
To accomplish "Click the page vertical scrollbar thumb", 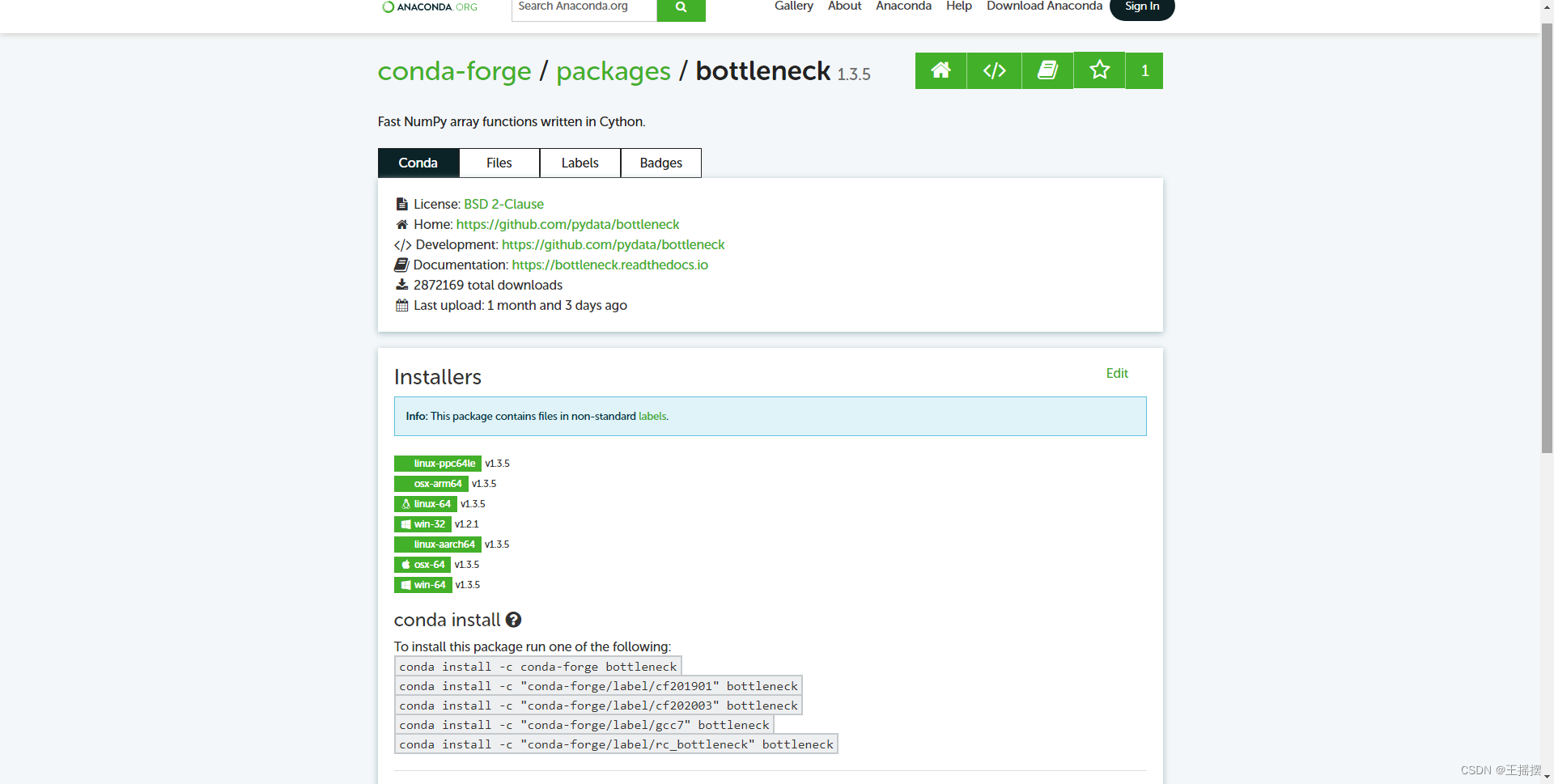I will click(x=1547, y=239).
